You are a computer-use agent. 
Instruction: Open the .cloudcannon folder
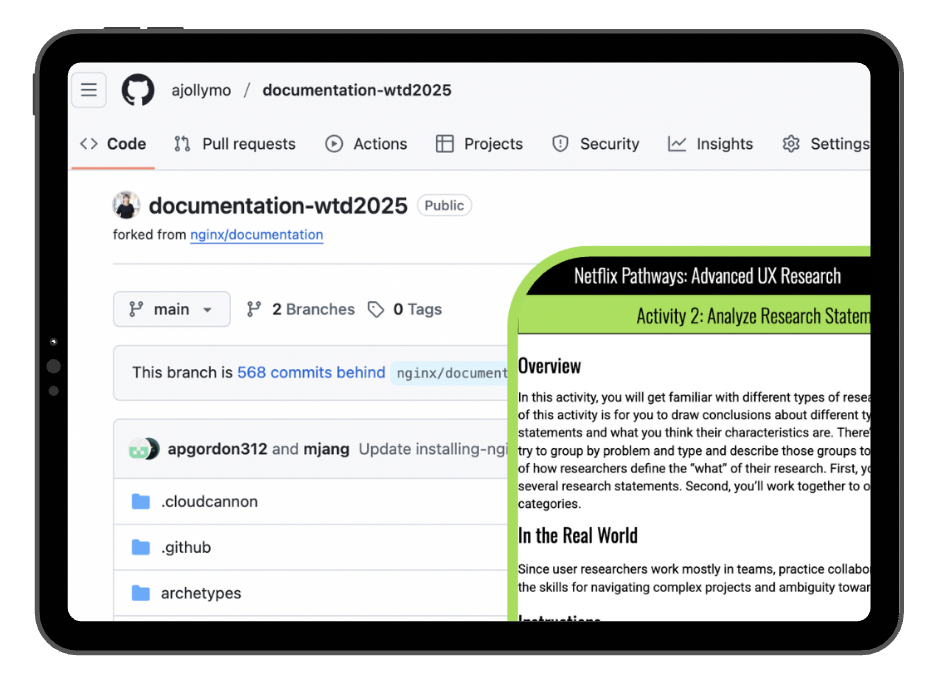tap(209, 502)
